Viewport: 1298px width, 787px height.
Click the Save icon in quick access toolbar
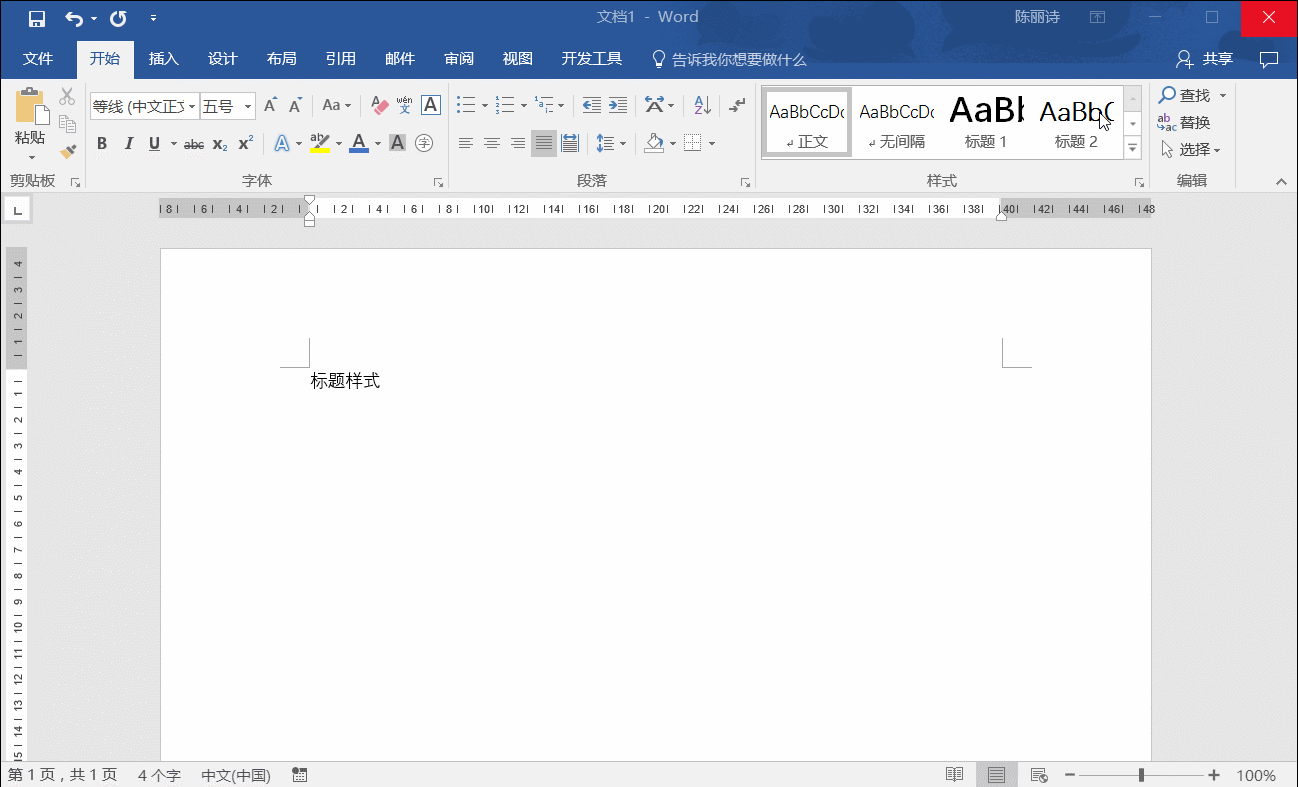pyautogui.click(x=37, y=18)
